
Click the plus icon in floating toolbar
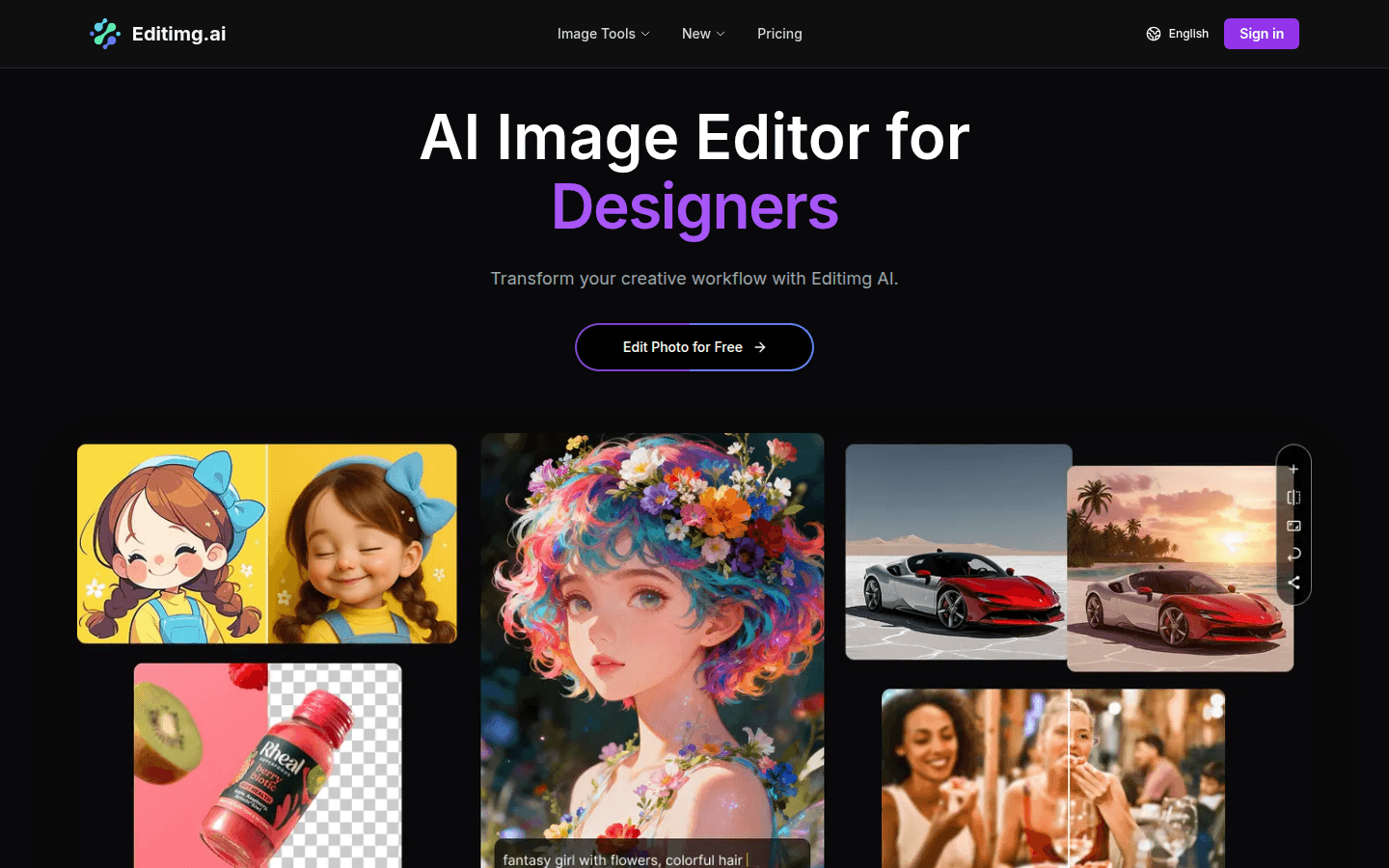pos(1294,470)
